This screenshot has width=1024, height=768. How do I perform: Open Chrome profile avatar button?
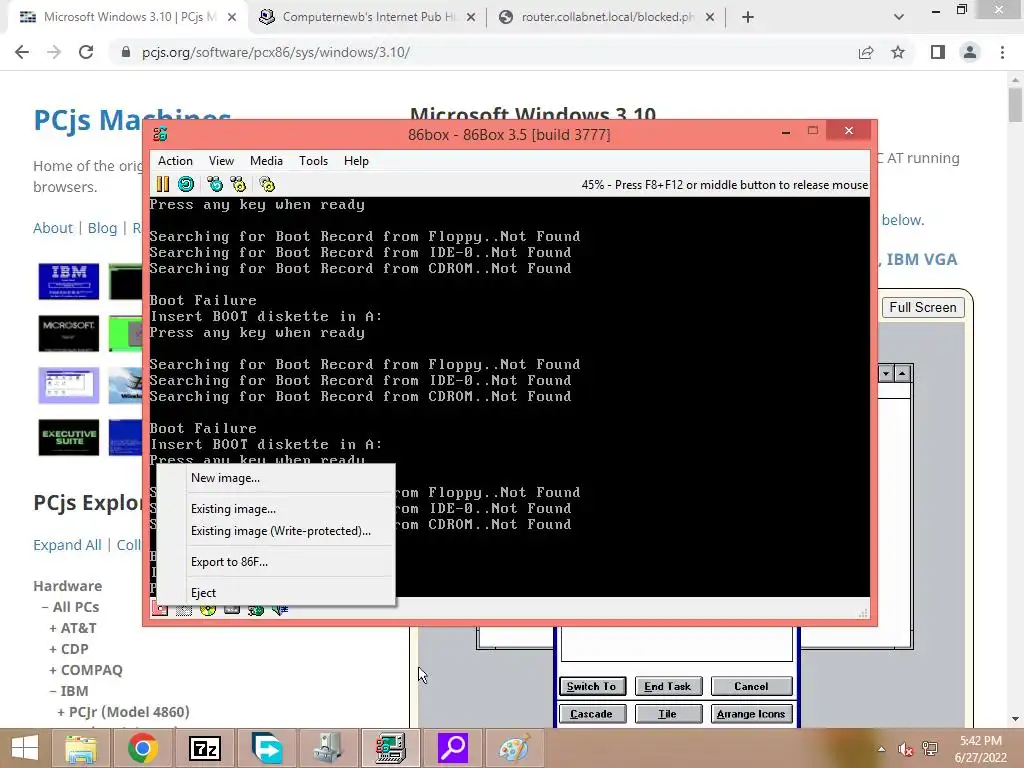[970, 52]
